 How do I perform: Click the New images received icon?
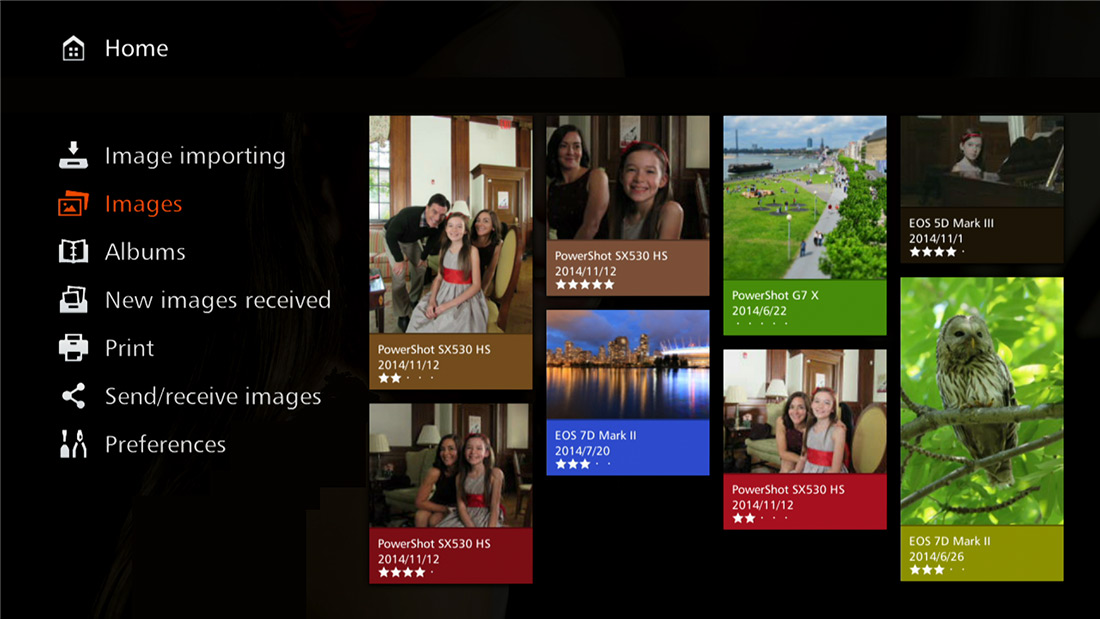[x=73, y=300]
